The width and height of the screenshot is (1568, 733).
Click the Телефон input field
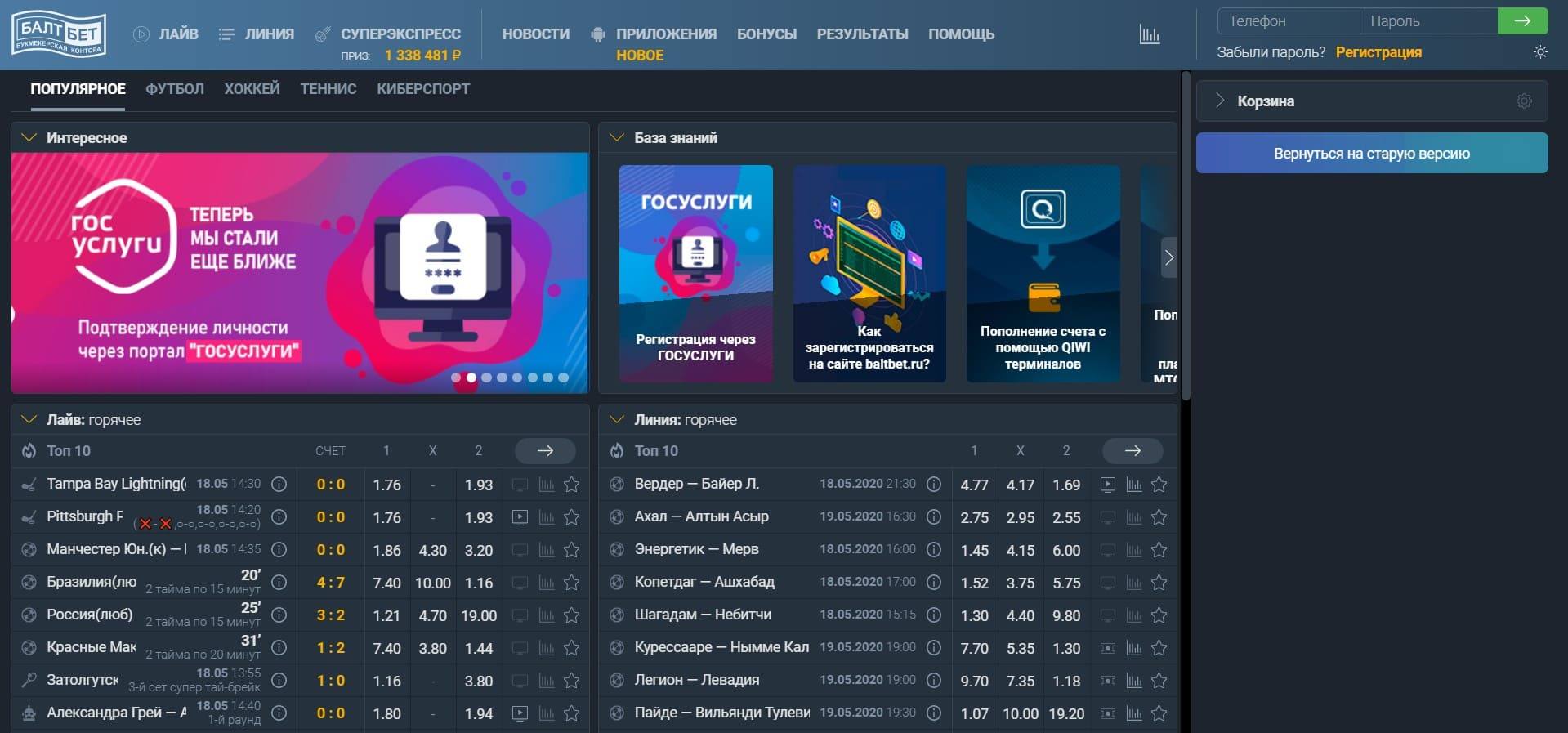tap(1288, 21)
